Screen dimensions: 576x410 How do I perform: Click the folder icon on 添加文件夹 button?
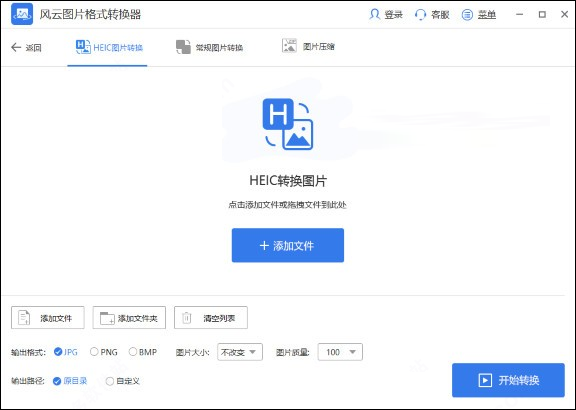pos(107,318)
